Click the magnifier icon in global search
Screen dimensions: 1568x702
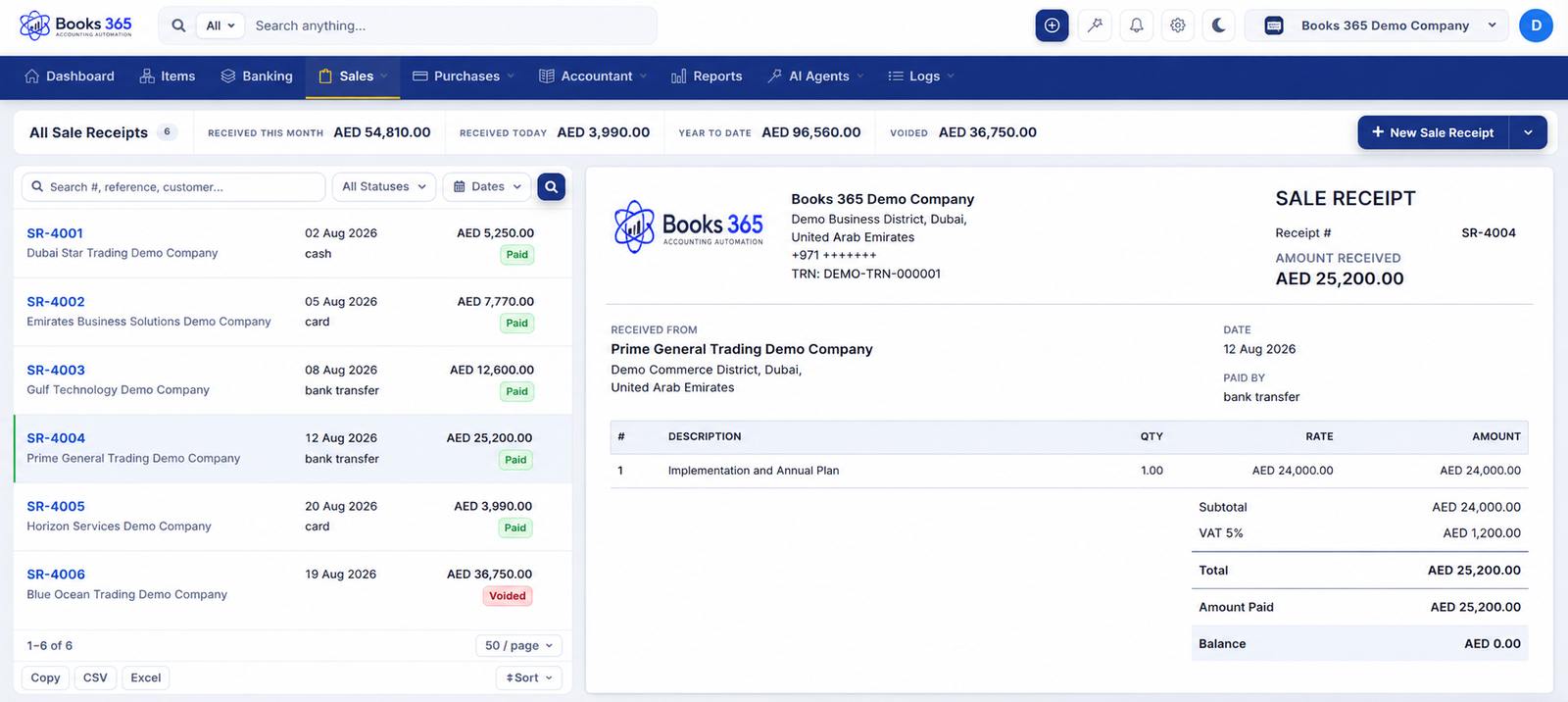click(x=178, y=25)
